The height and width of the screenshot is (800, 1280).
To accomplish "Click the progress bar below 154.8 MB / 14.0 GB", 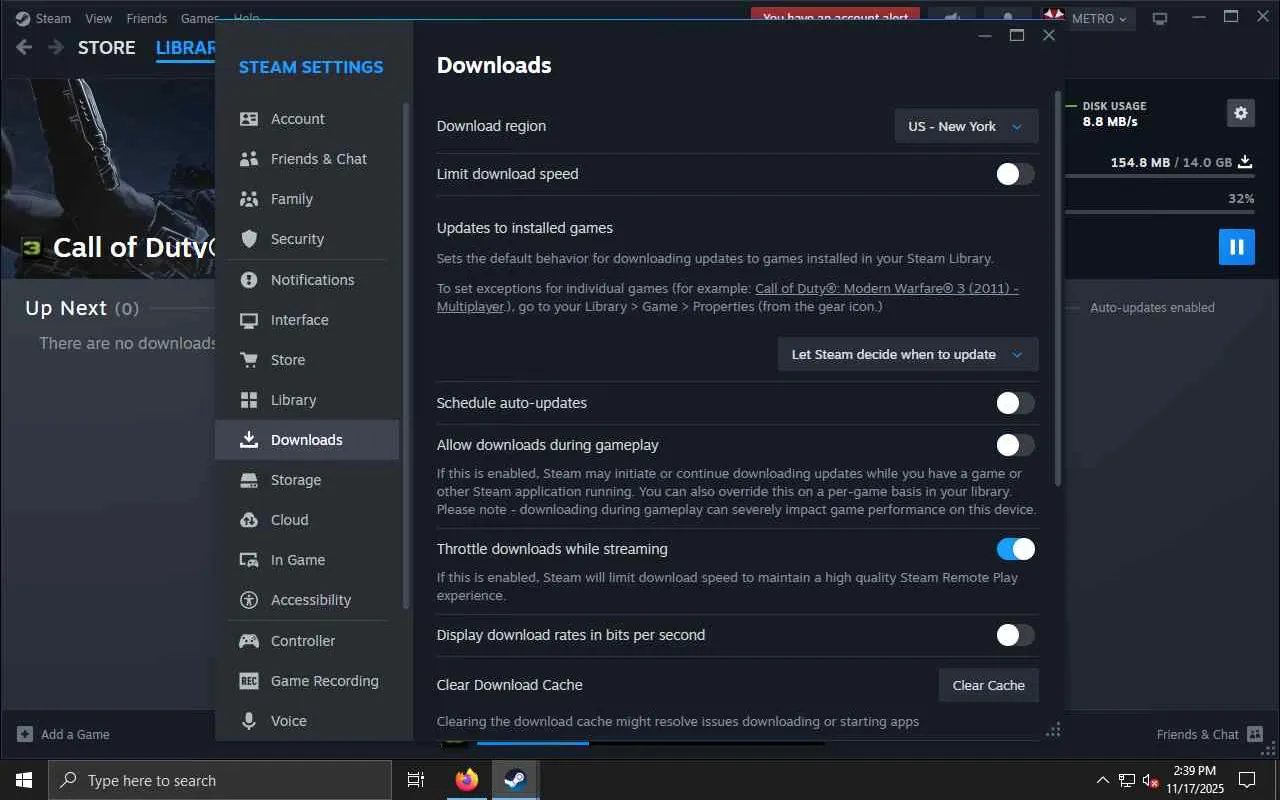I will point(1160,176).
